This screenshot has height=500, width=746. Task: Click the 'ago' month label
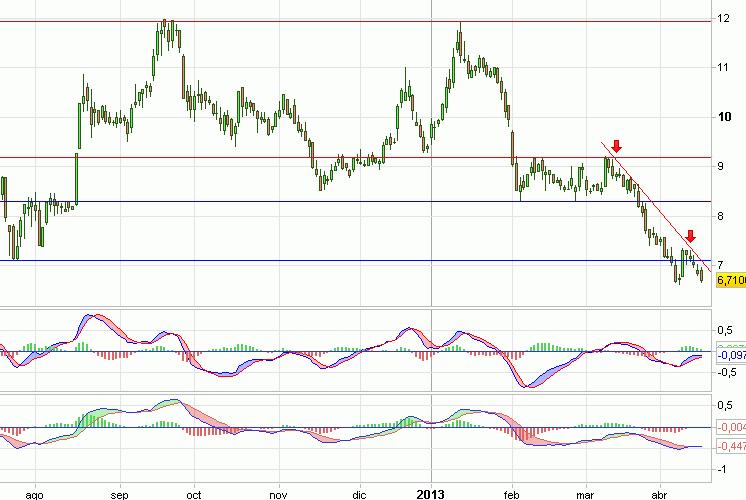click(35, 493)
